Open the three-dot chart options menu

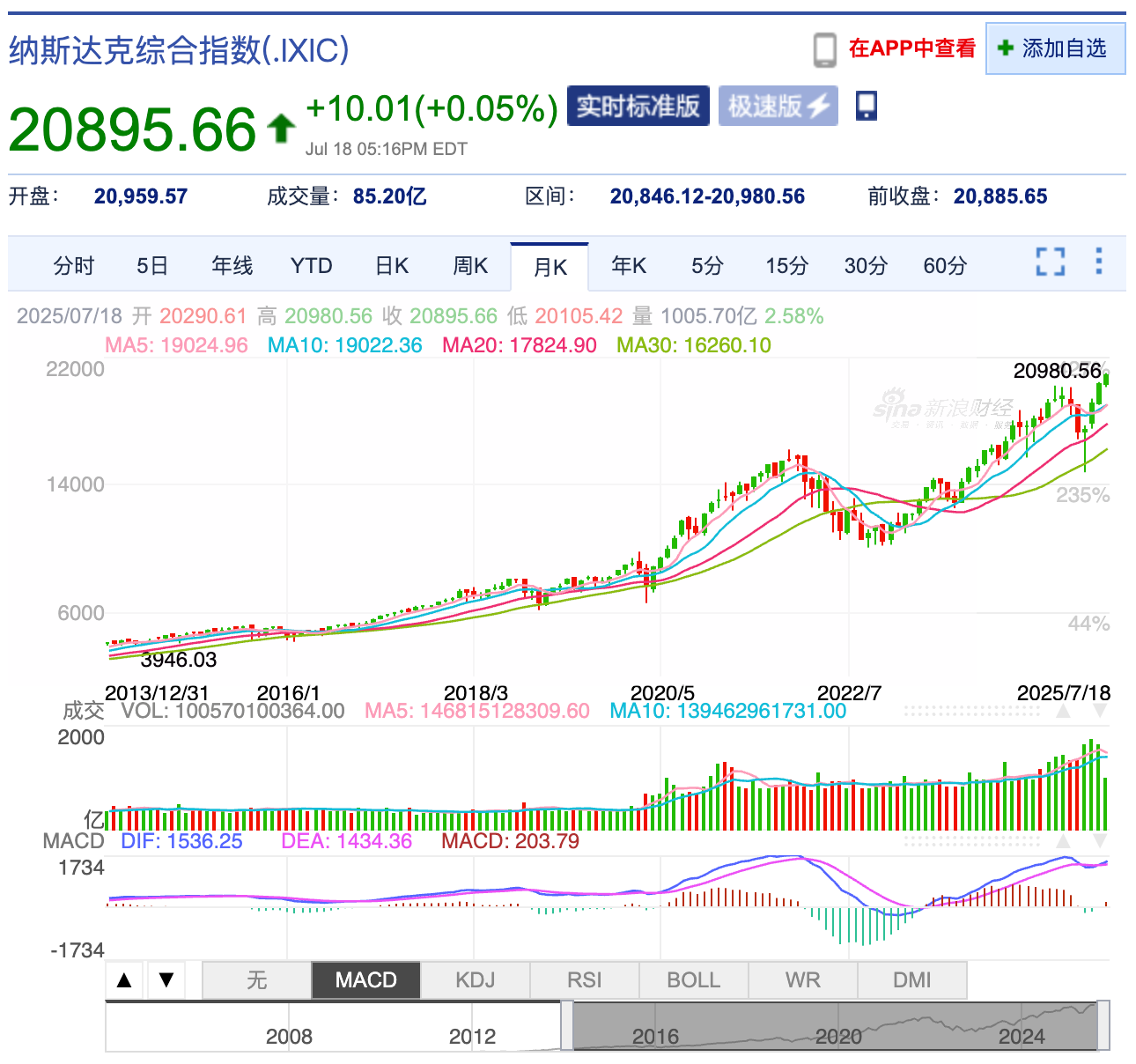(x=1098, y=262)
